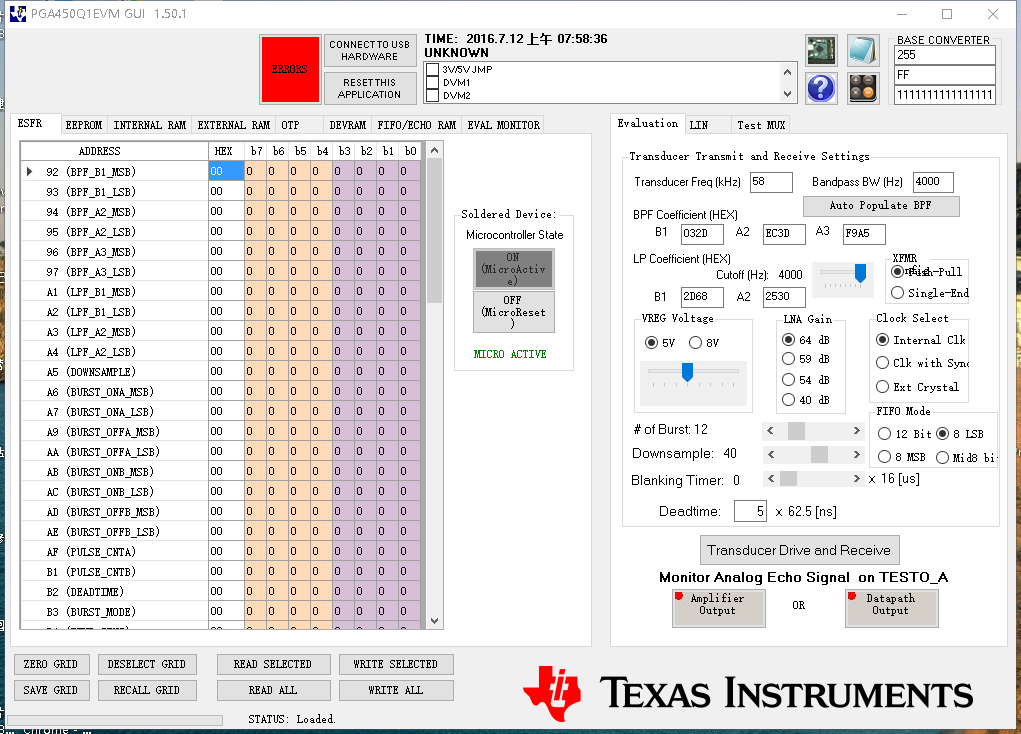Click ZERO GRID button
Viewport: 1021px width, 734px height.
coord(51,664)
